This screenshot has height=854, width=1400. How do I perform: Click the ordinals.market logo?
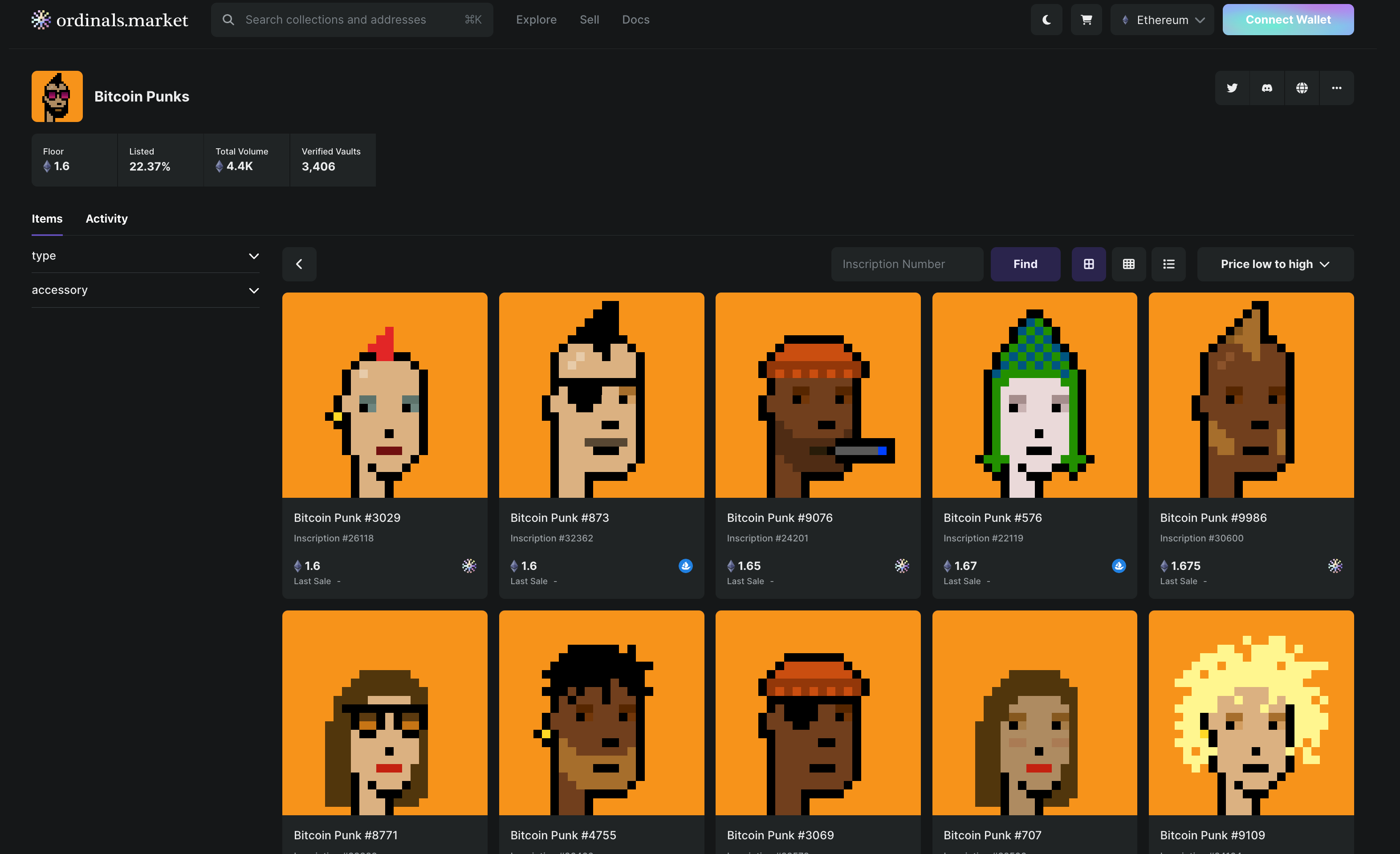click(x=110, y=20)
